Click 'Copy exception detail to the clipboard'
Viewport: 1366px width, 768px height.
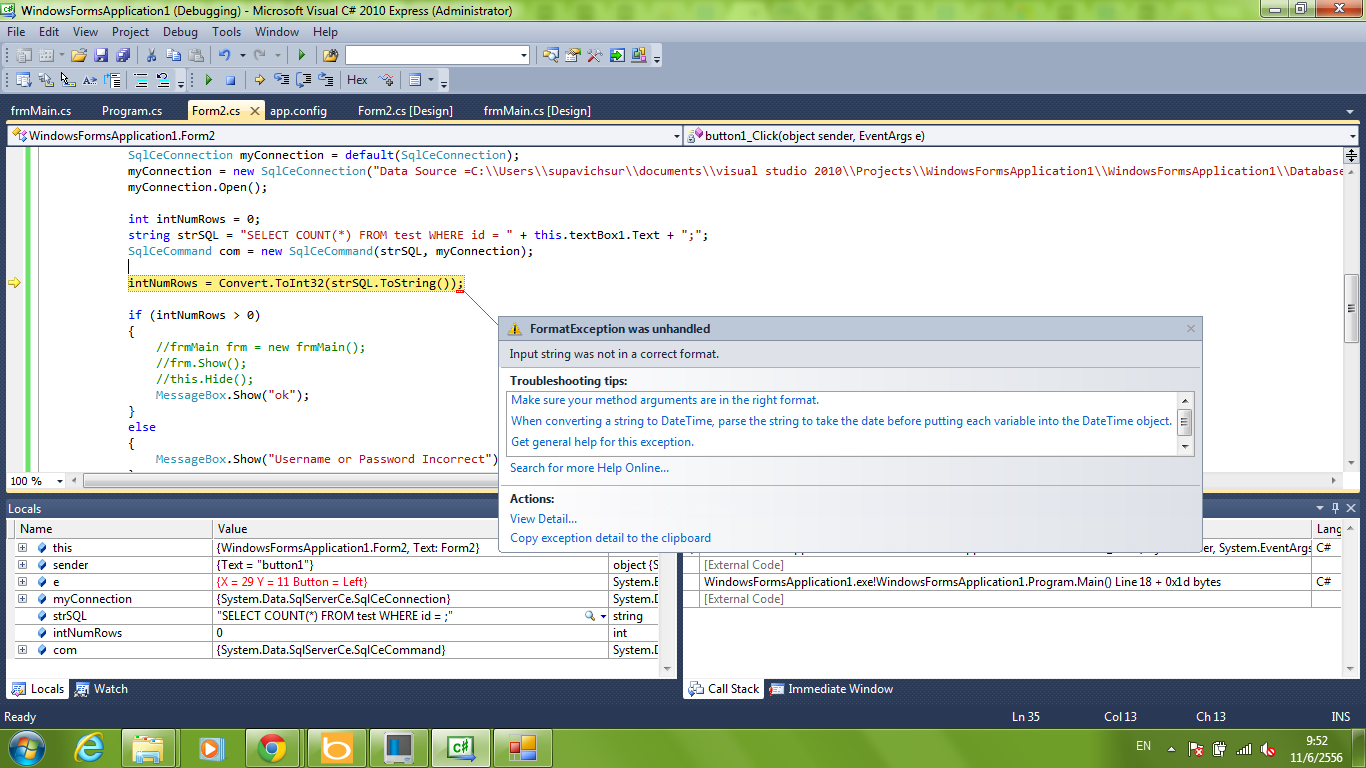[x=610, y=538]
